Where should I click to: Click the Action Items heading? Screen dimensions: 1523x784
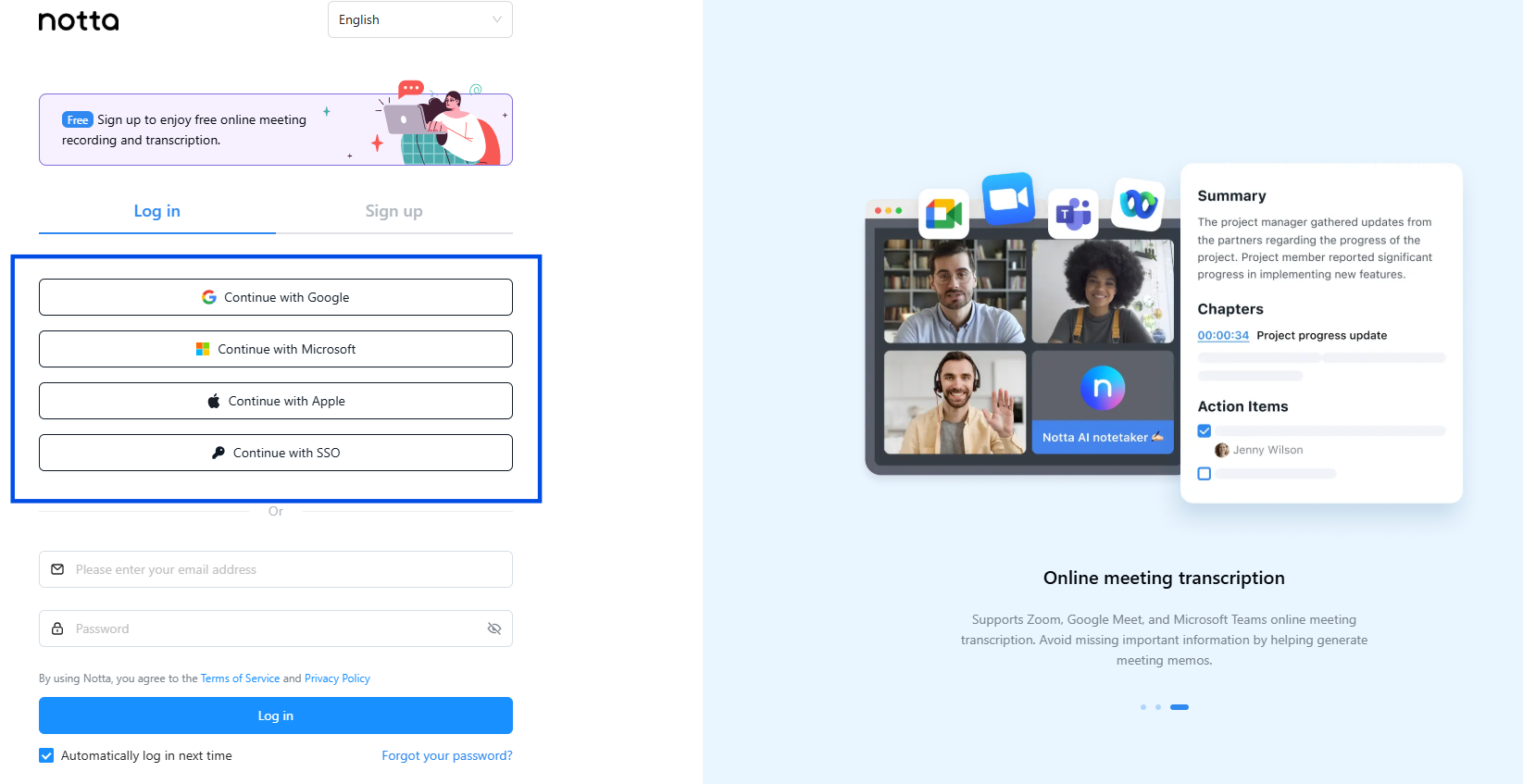(1242, 406)
